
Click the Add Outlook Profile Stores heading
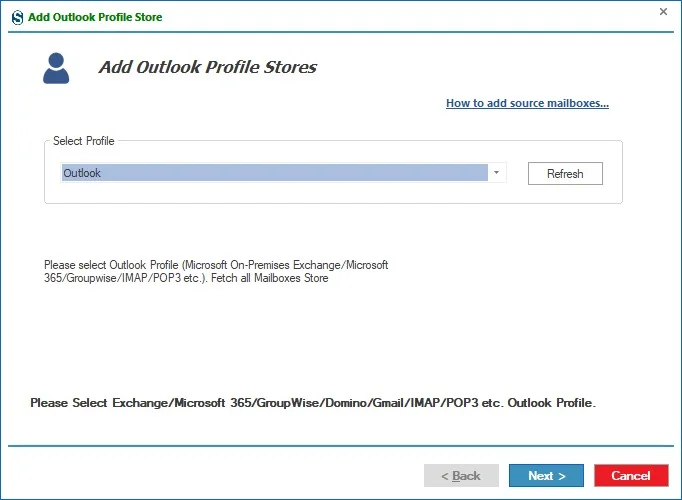(x=208, y=67)
